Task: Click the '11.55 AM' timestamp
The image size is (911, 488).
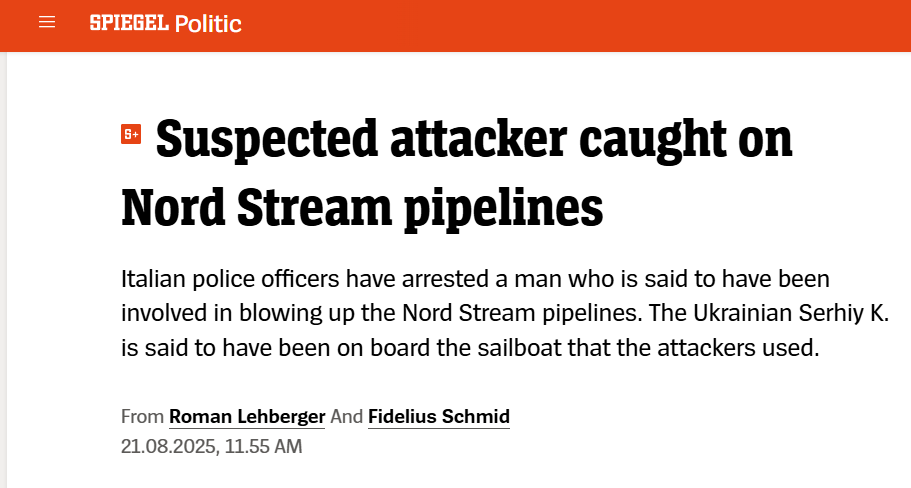Action: 263,446
